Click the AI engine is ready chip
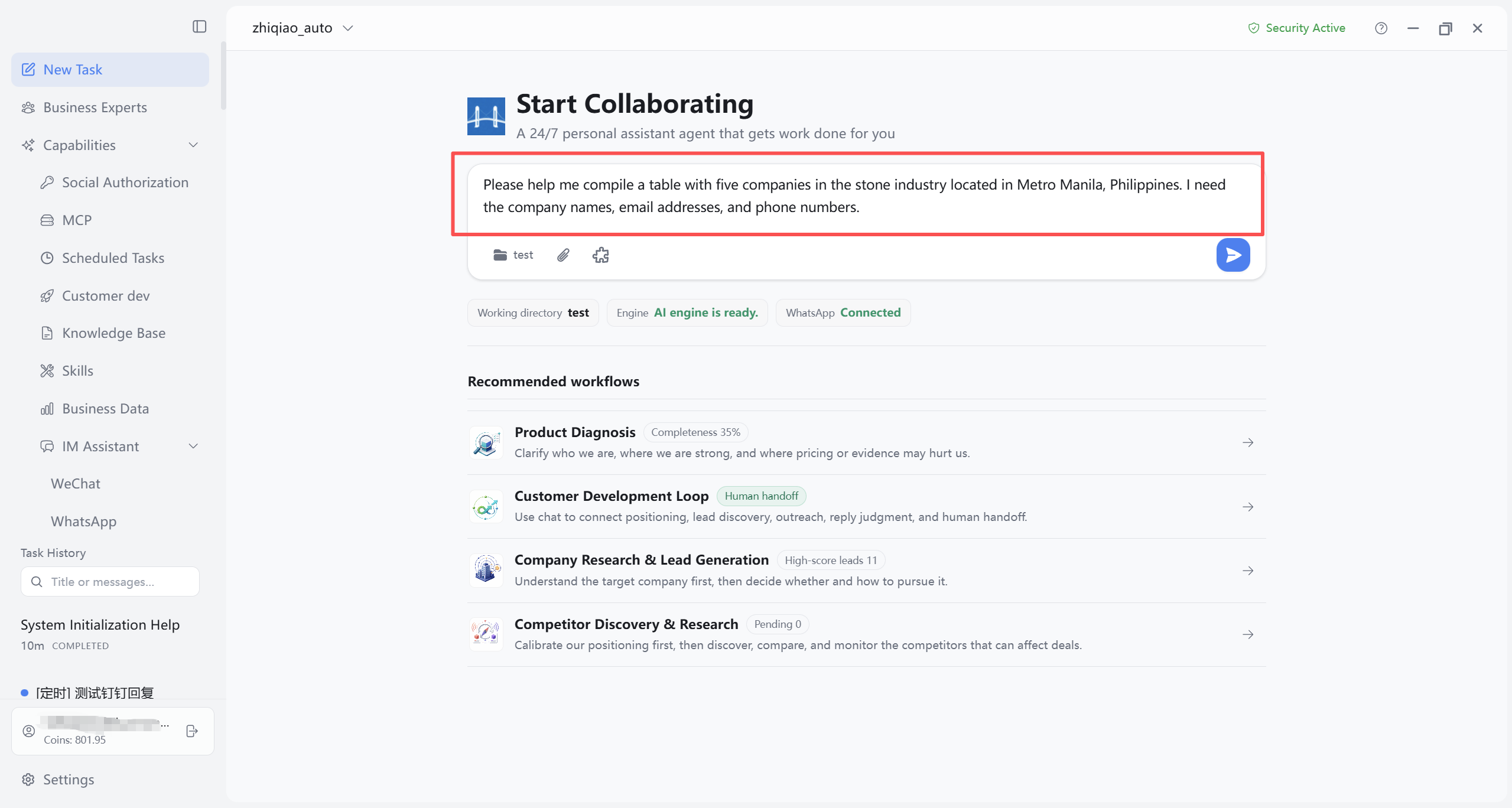The image size is (1512, 808). click(x=687, y=312)
